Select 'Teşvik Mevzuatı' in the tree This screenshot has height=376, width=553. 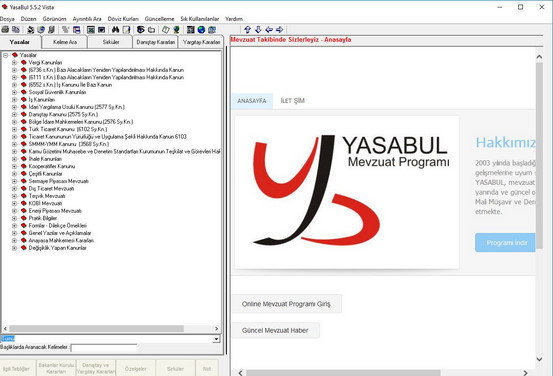pyautogui.click(x=47, y=196)
